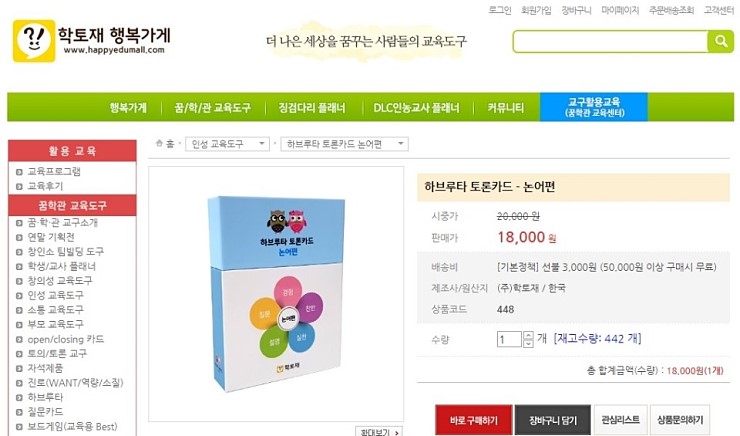Decrease quantity with the down arrow

529,343
